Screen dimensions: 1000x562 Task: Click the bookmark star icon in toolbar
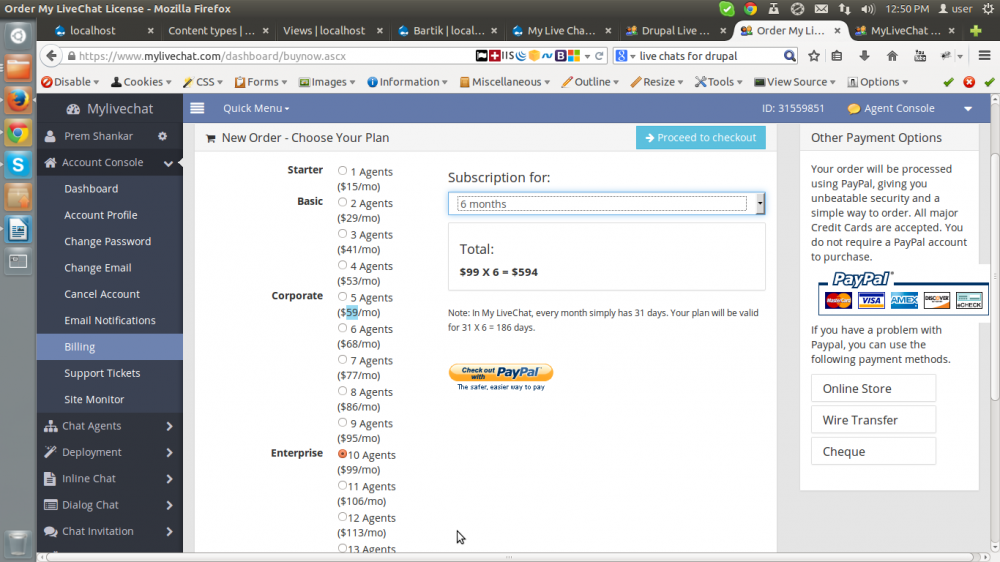814,56
